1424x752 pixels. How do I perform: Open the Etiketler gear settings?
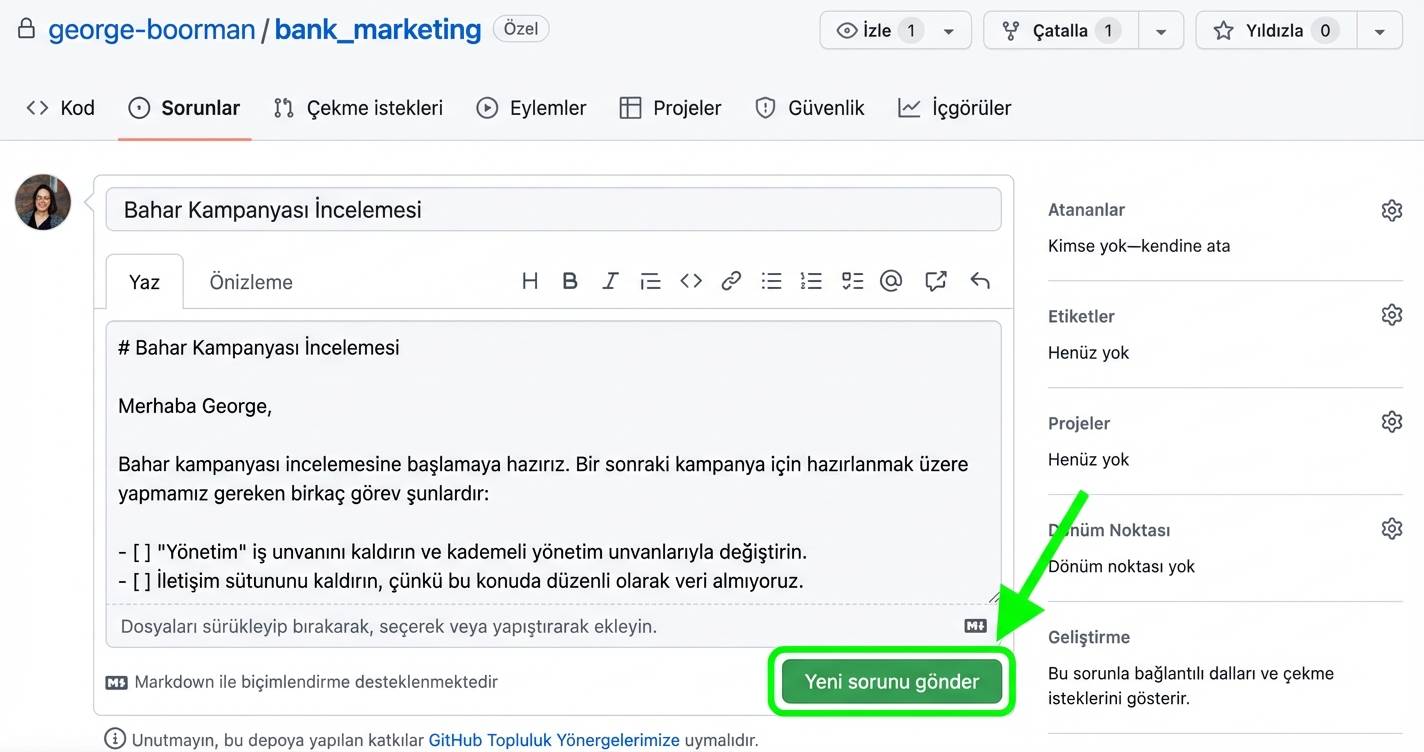click(x=1391, y=316)
